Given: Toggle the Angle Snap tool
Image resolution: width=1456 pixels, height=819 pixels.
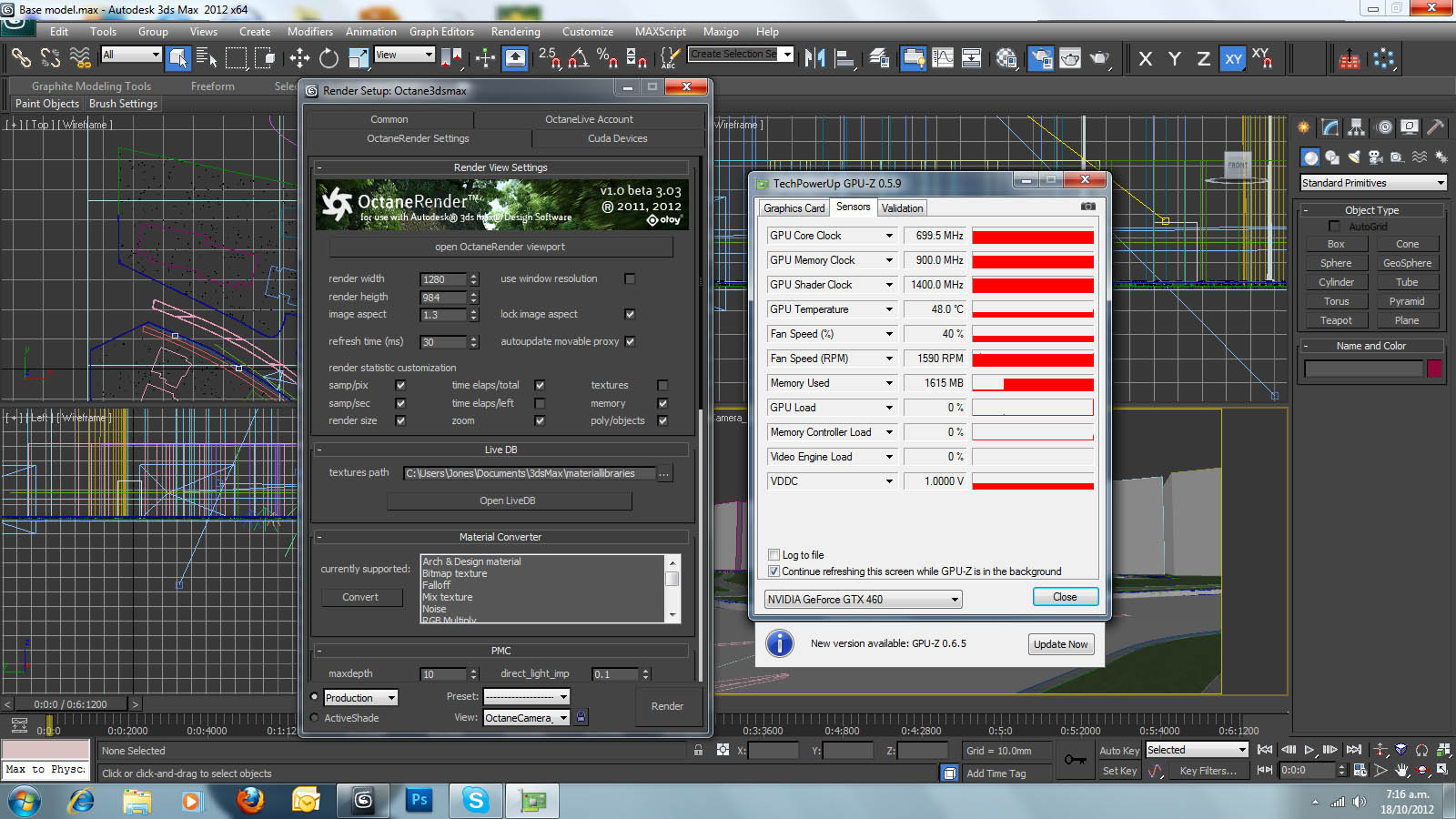Looking at the screenshot, I should 578,58.
